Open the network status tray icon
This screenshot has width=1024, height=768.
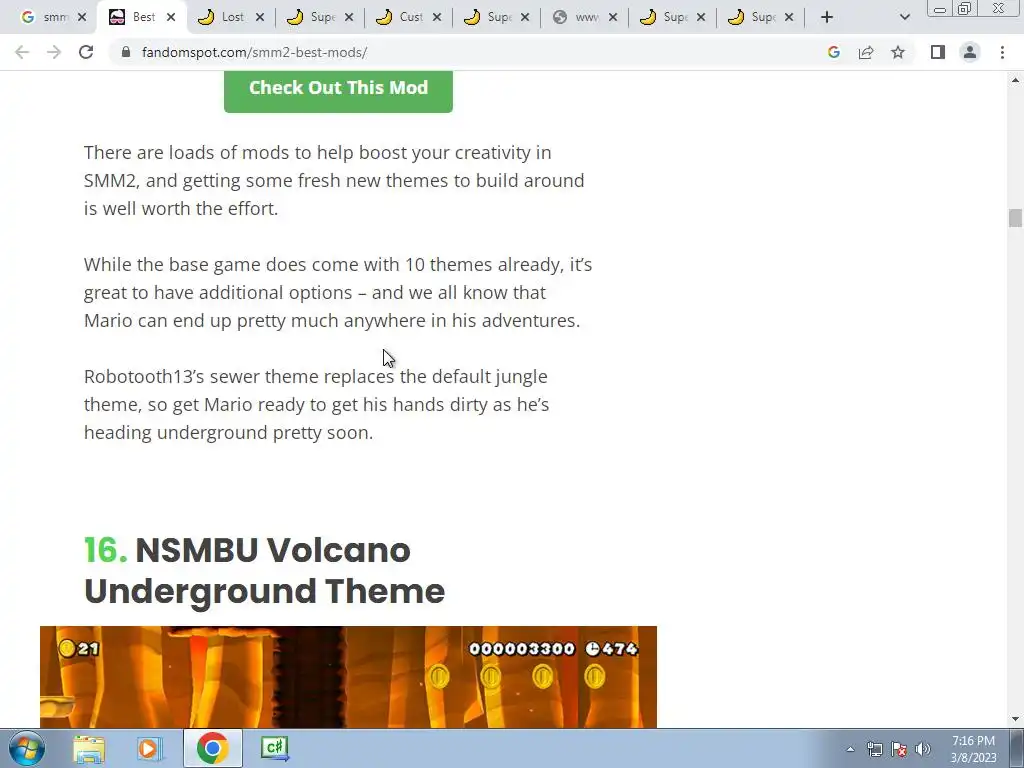[874, 749]
